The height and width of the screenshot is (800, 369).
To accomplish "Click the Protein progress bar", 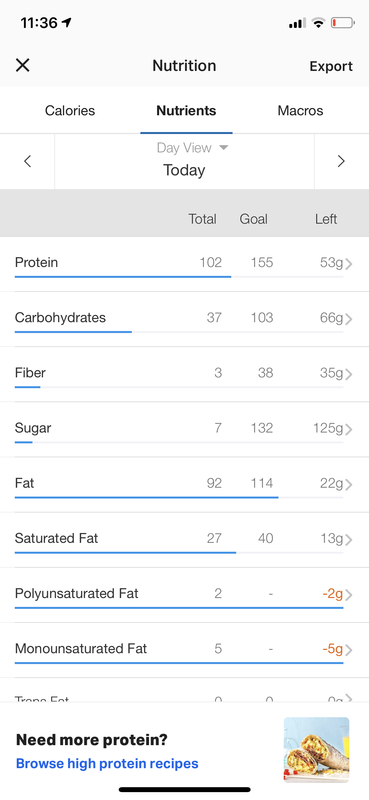I will (x=179, y=277).
